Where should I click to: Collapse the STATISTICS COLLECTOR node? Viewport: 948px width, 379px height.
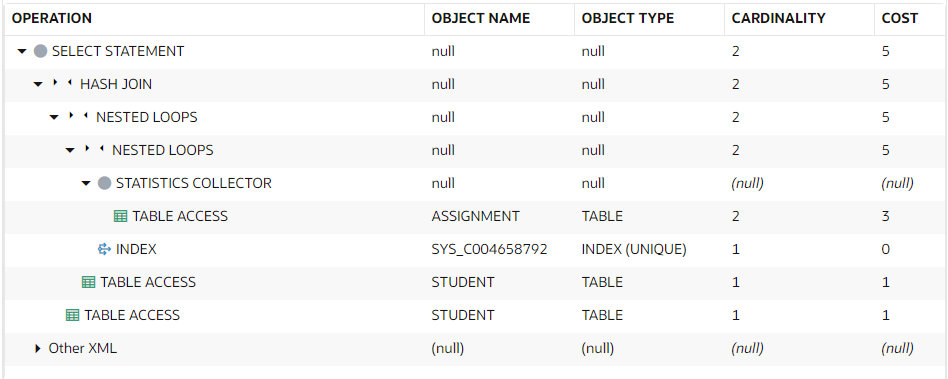(x=86, y=183)
